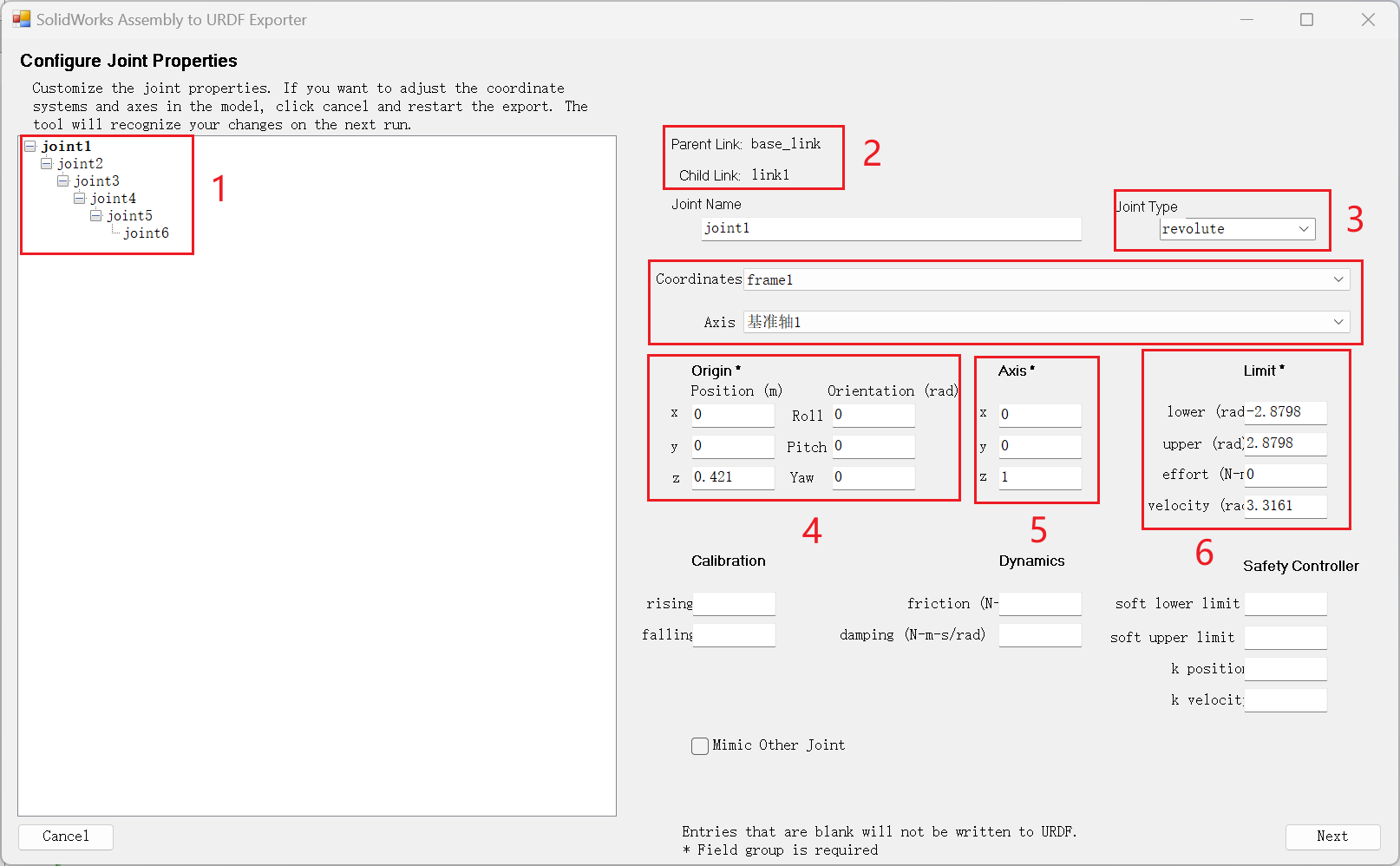Collapse the joint1 tree node

[x=29, y=147]
